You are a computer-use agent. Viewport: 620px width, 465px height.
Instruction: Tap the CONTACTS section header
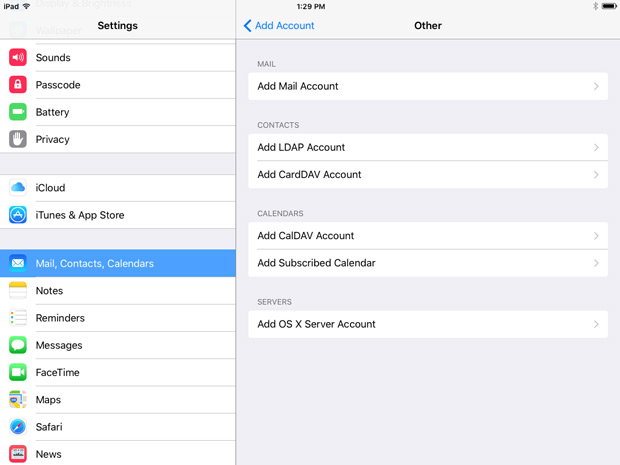click(x=278, y=125)
